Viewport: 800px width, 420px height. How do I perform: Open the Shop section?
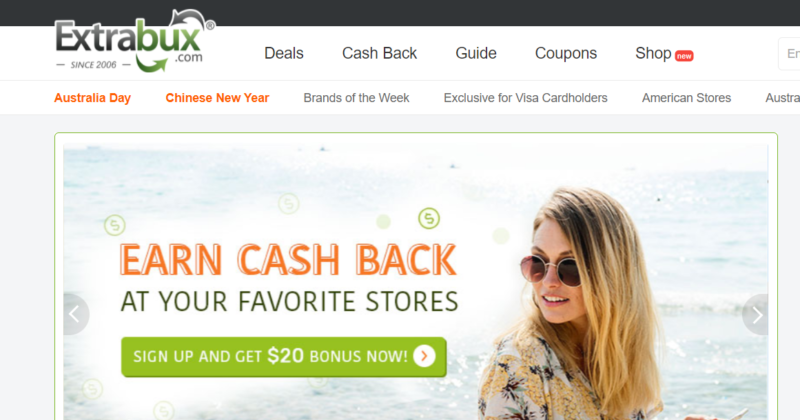[x=653, y=53]
